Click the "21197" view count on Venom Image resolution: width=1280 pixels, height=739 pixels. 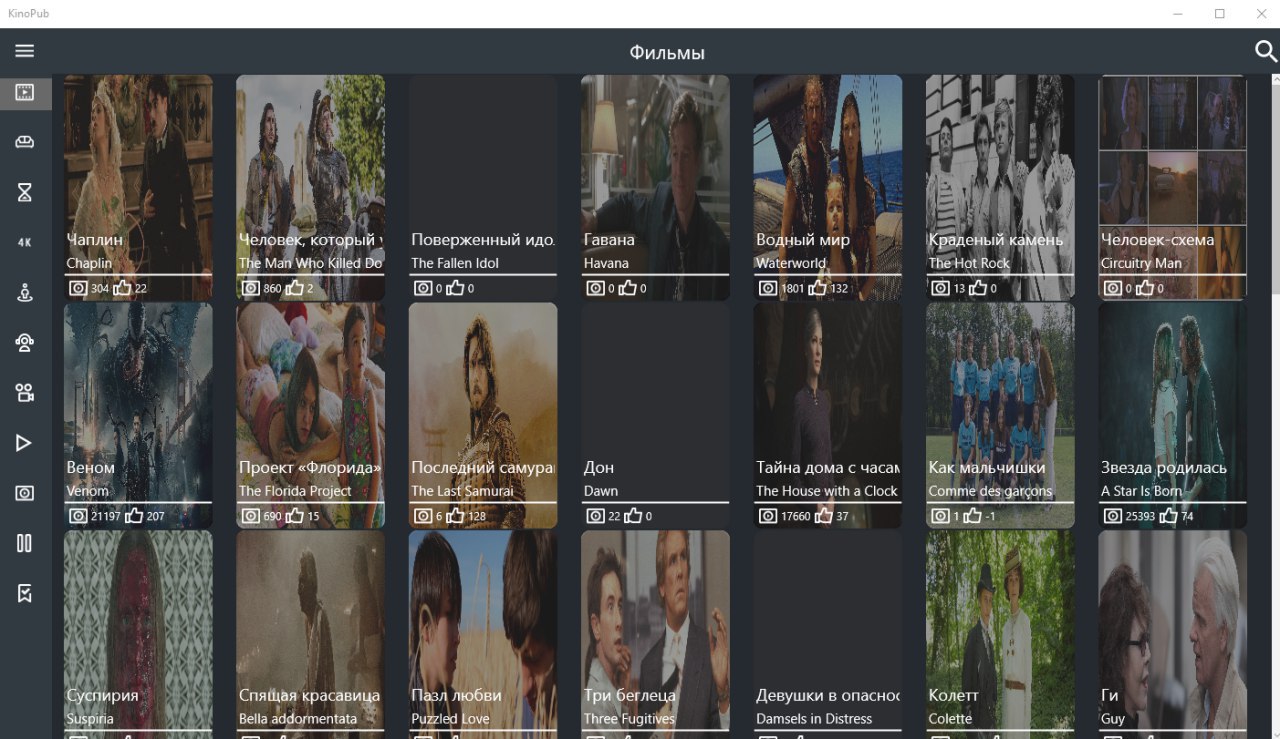(105, 516)
